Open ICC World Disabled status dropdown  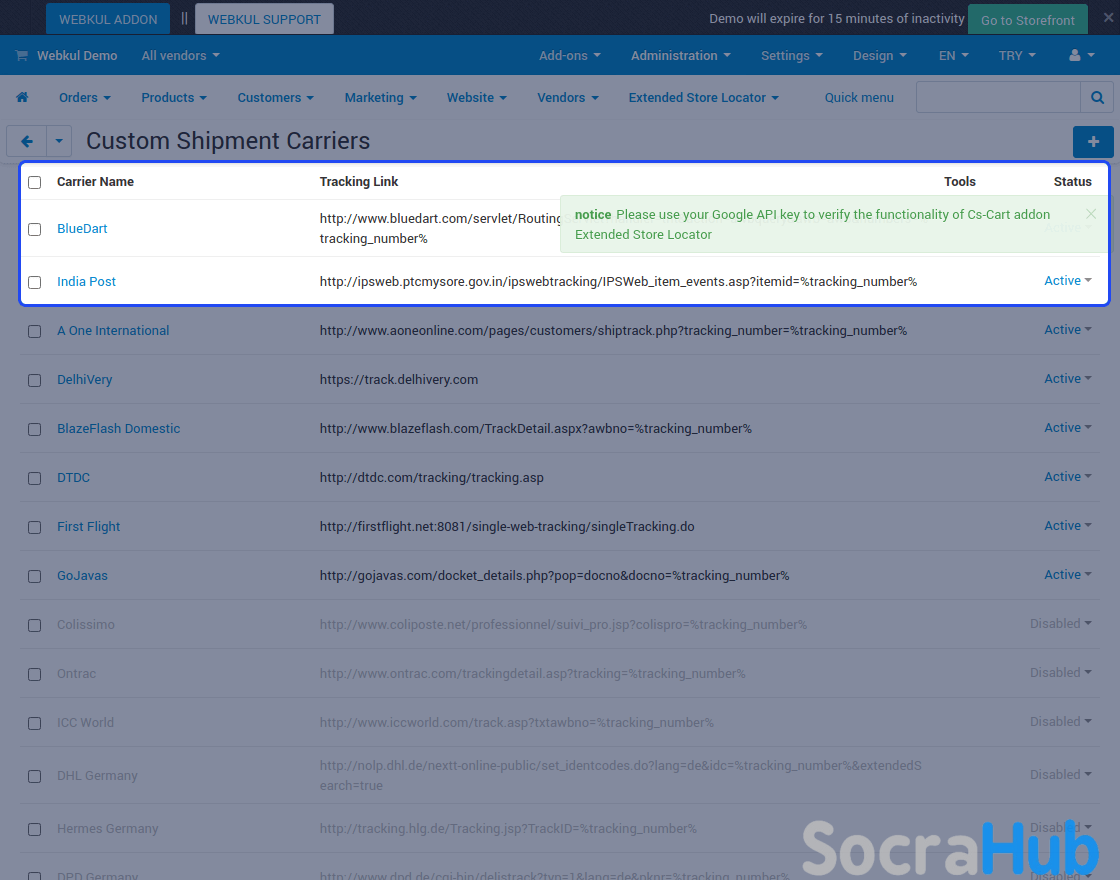[x=1061, y=721]
